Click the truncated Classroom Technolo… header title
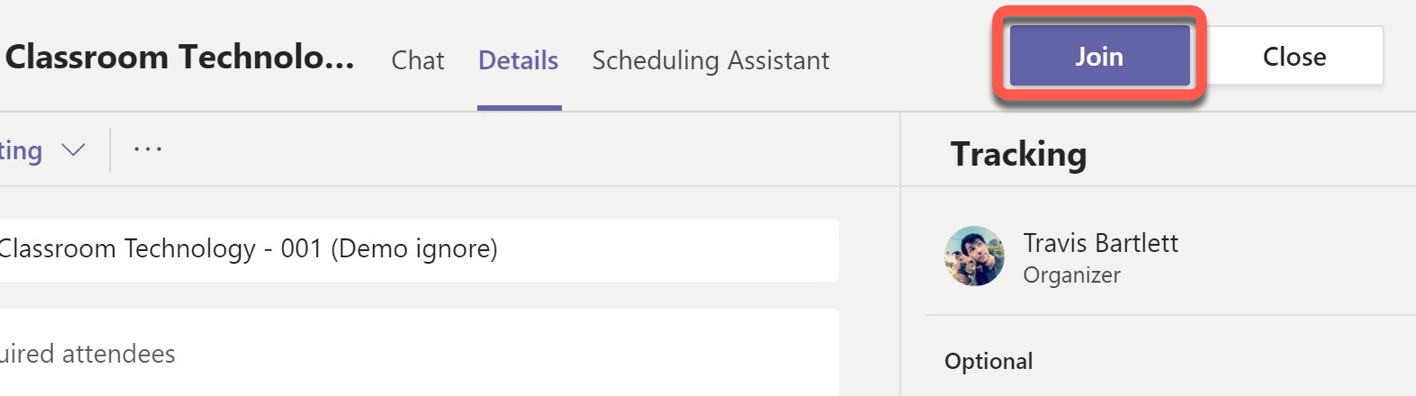Viewport: 1416px width, 396px height. tap(180, 58)
